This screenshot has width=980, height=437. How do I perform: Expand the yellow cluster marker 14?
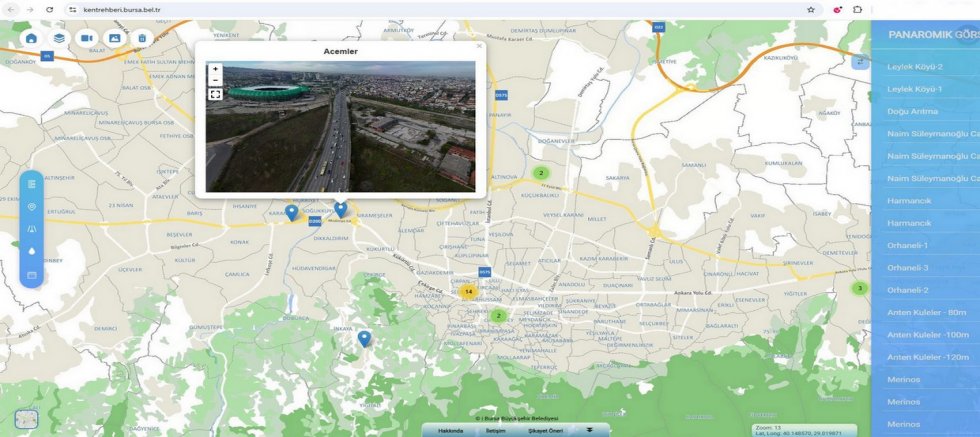click(x=468, y=291)
